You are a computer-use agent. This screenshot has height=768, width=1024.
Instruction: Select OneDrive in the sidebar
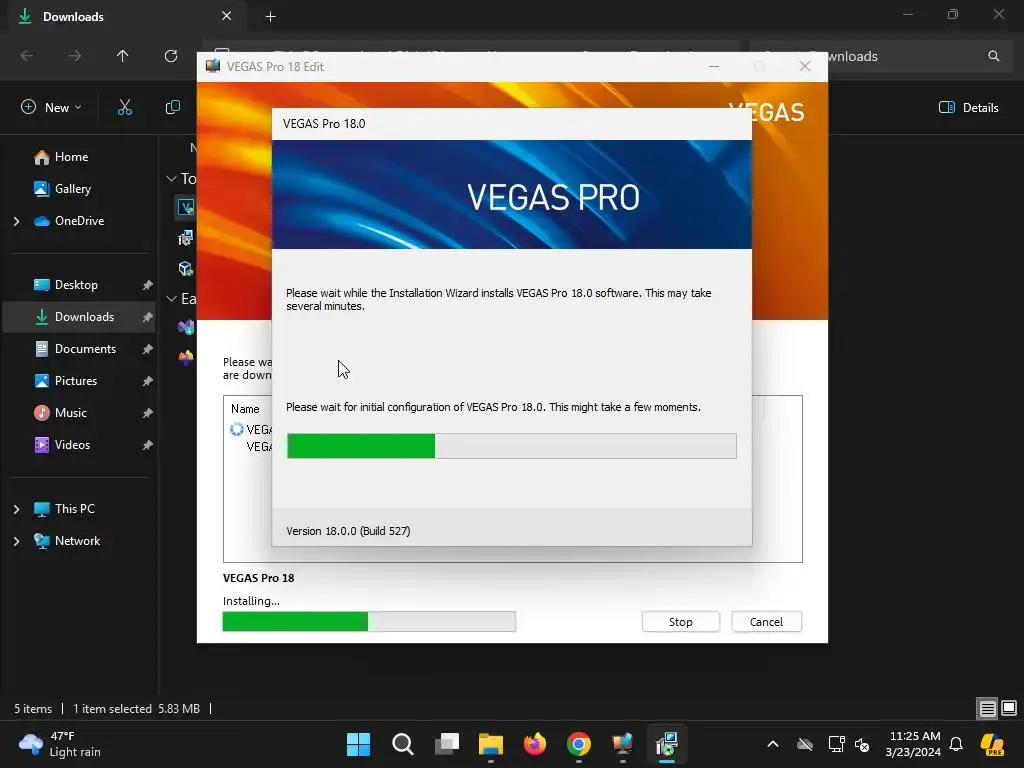(79, 221)
